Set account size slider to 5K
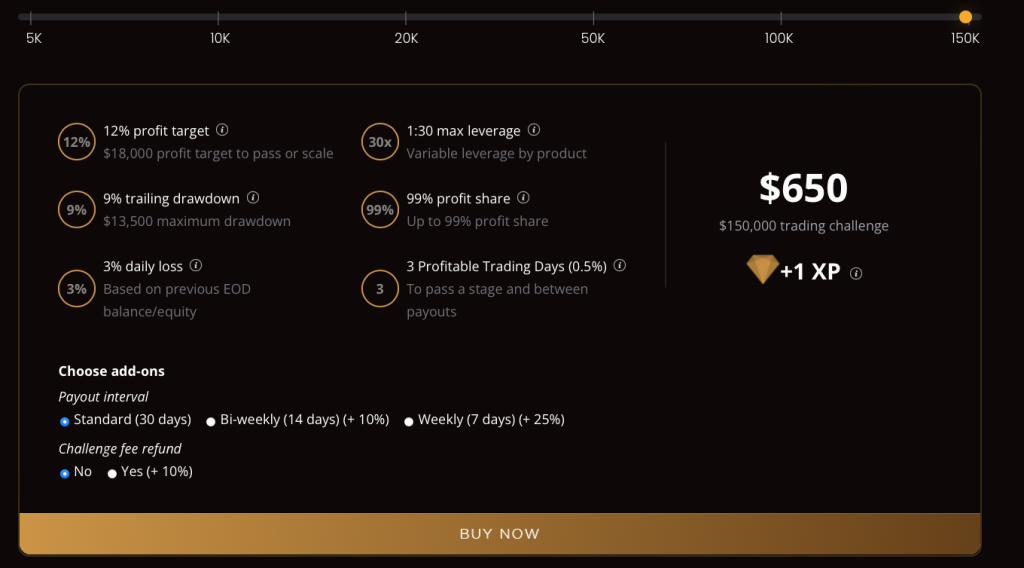Viewport: 1024px width, 568px height. click(31, 17)
